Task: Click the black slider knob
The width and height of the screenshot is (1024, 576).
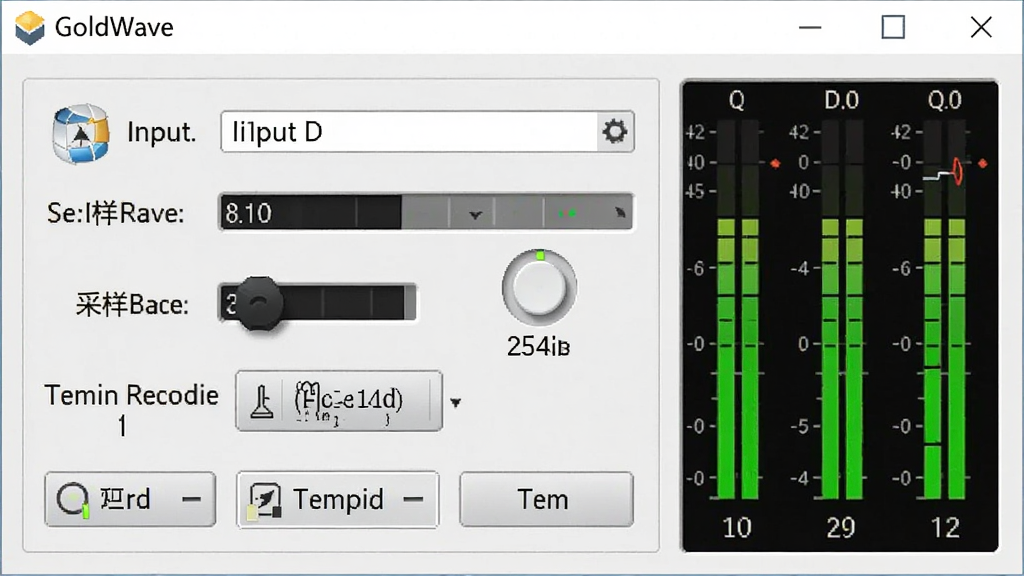Action: (260, 302)
